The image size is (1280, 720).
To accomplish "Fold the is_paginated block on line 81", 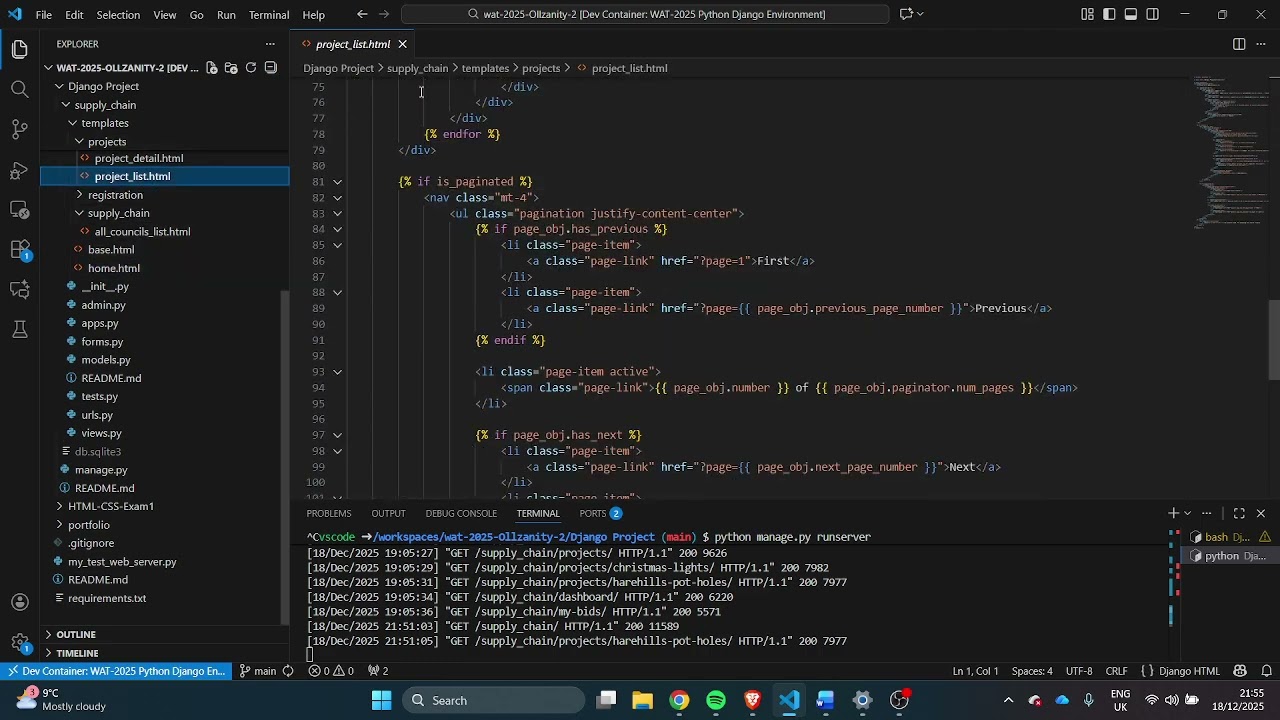I will point(338,182).
